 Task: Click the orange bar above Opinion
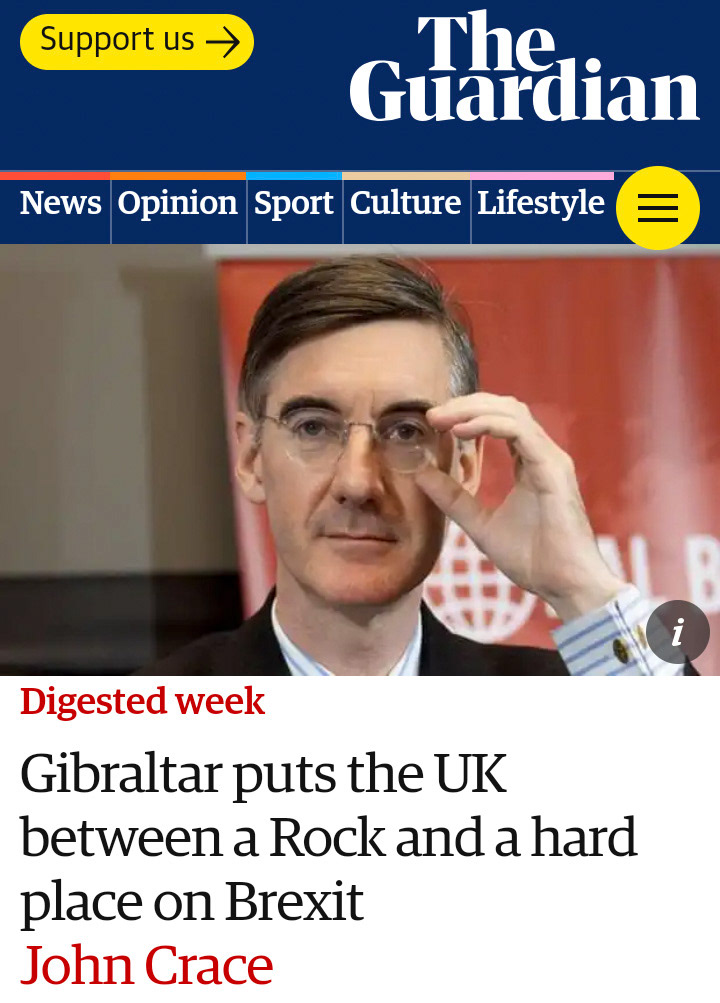[x=178, y=176]
